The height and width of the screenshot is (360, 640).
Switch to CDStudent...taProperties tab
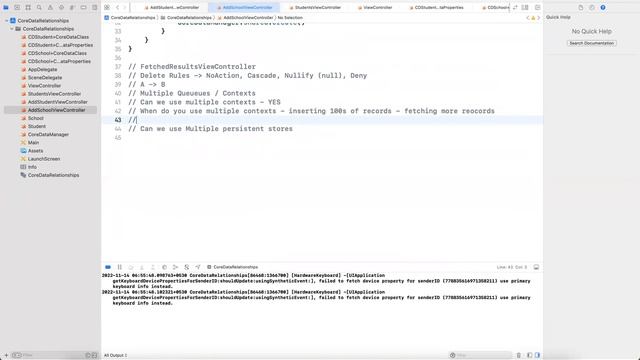tap(436, 7)
